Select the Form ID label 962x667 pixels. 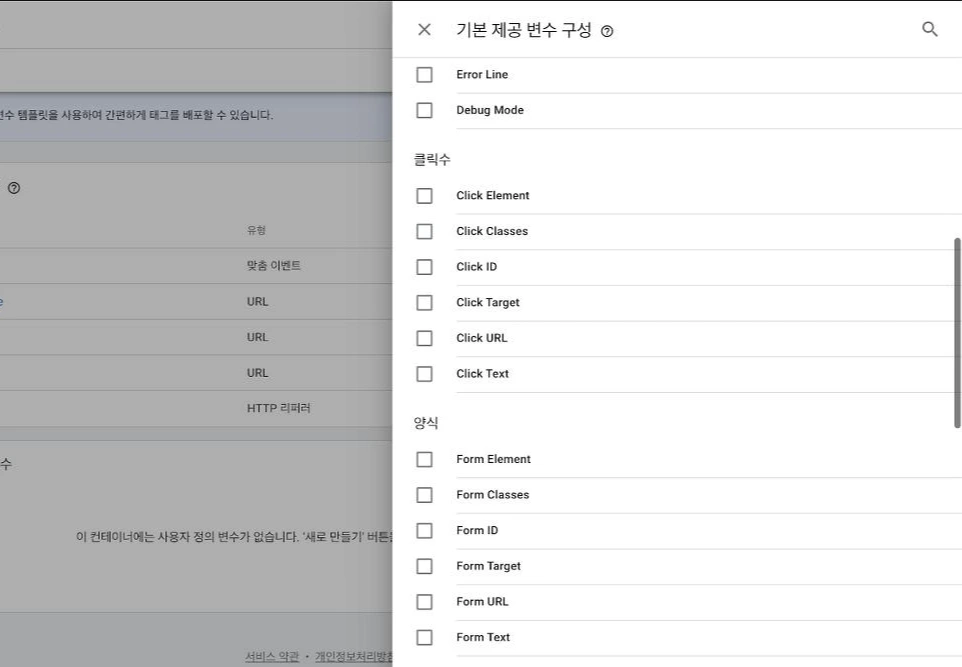tap(477, 530)
